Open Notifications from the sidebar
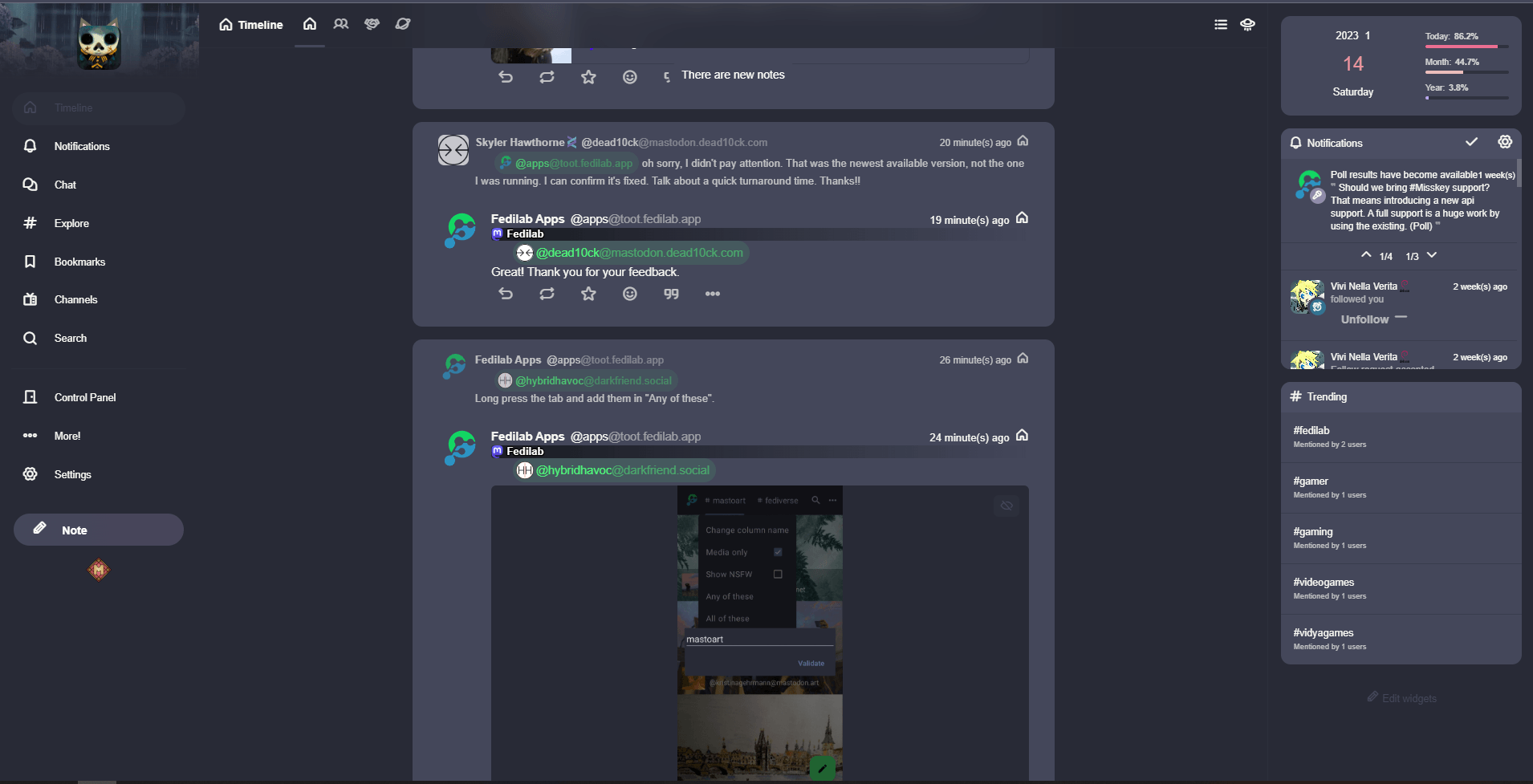This screenshot has width=1533, height=784. 82,145
